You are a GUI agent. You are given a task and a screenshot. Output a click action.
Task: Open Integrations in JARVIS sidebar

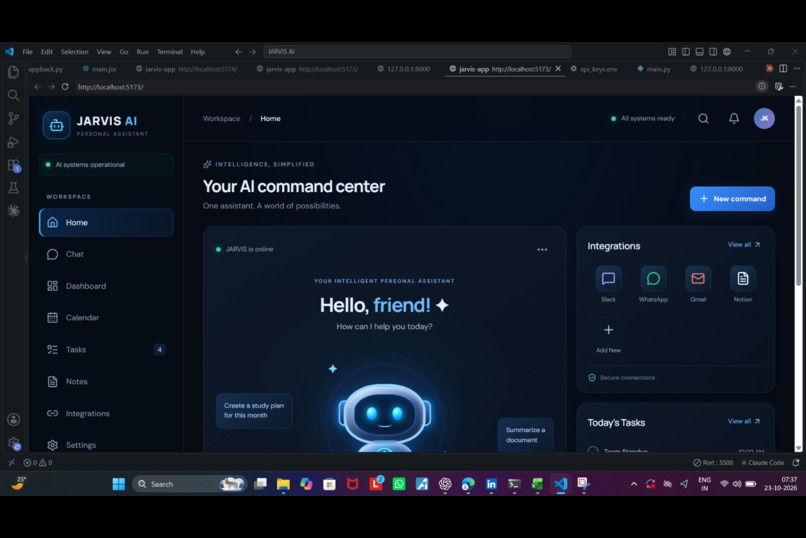tap(106, 413)
